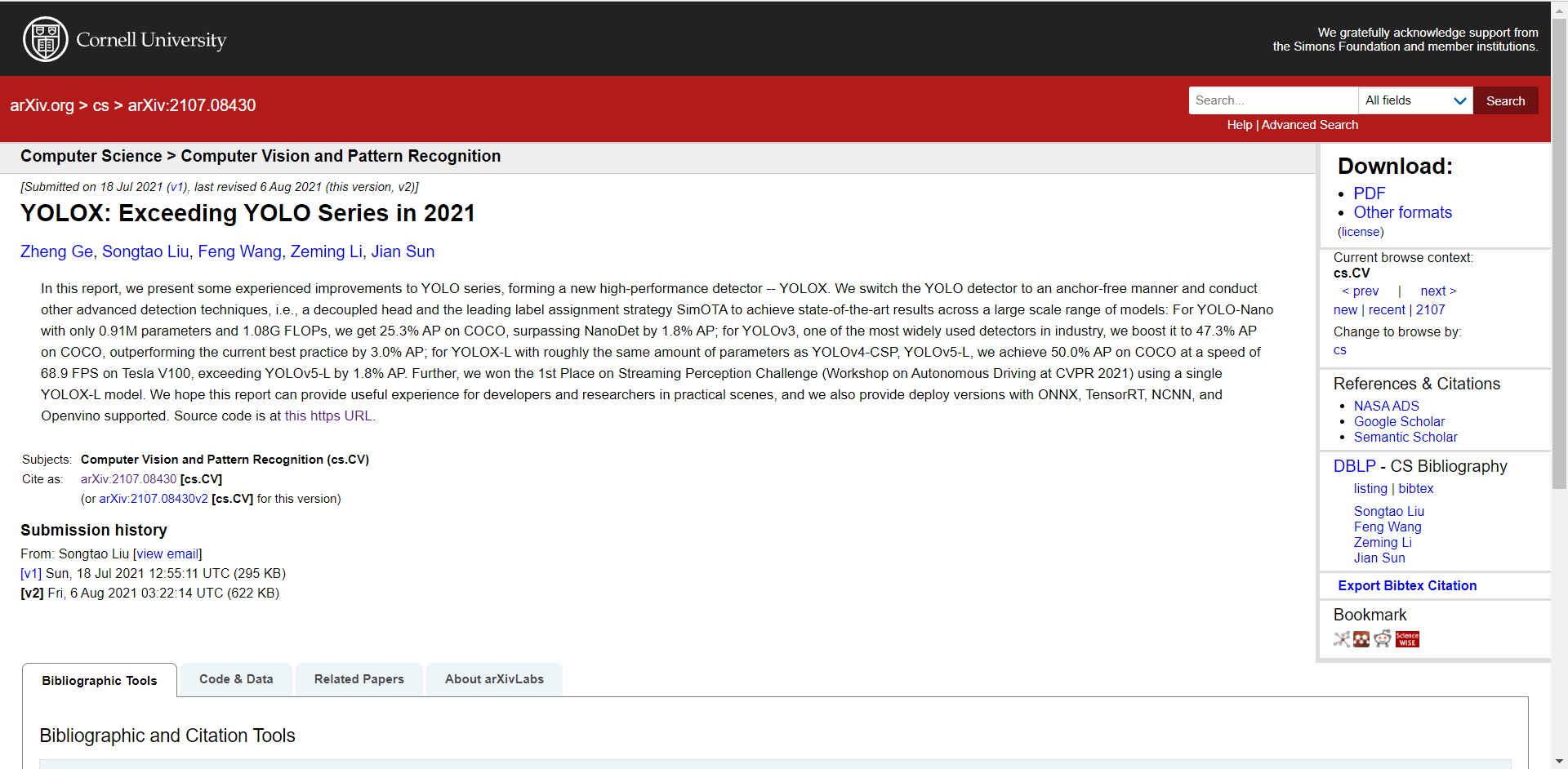Open Semantic Scholar citations link
Screen dimensions: 1568x769
point(1405,437)
